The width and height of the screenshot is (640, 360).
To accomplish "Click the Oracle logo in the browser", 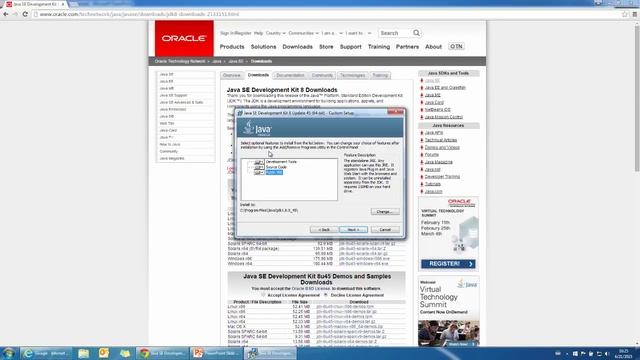I will (184, 38).
